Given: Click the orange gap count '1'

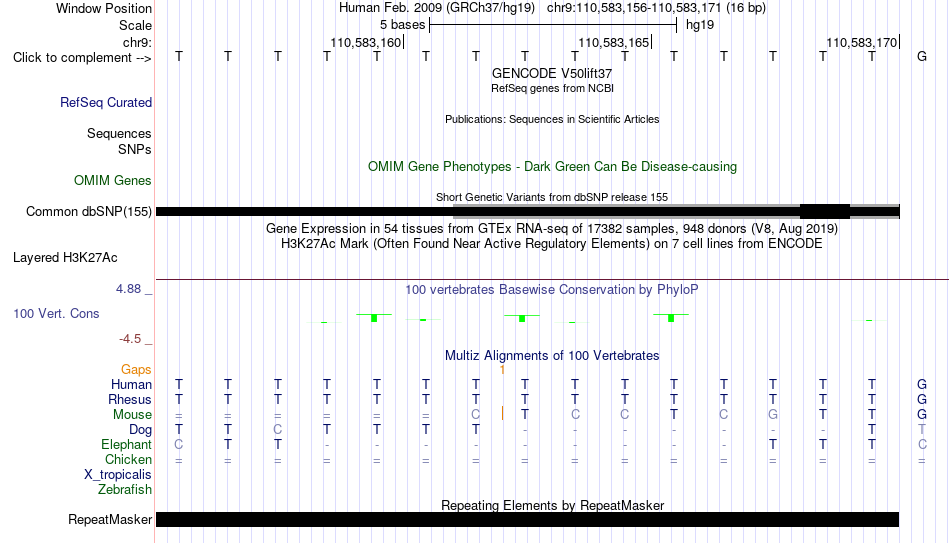Looking at the screenshot, I should pyautogui.click(x=502, y=370).
